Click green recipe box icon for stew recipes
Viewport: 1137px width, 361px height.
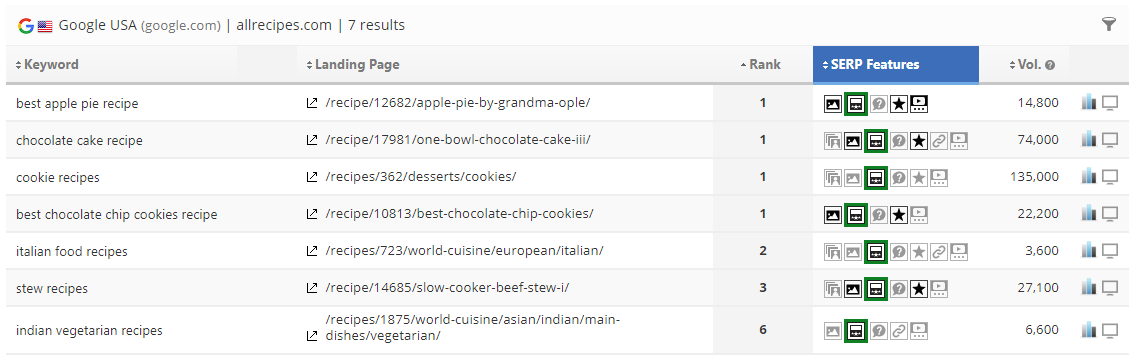coord(877,288)
